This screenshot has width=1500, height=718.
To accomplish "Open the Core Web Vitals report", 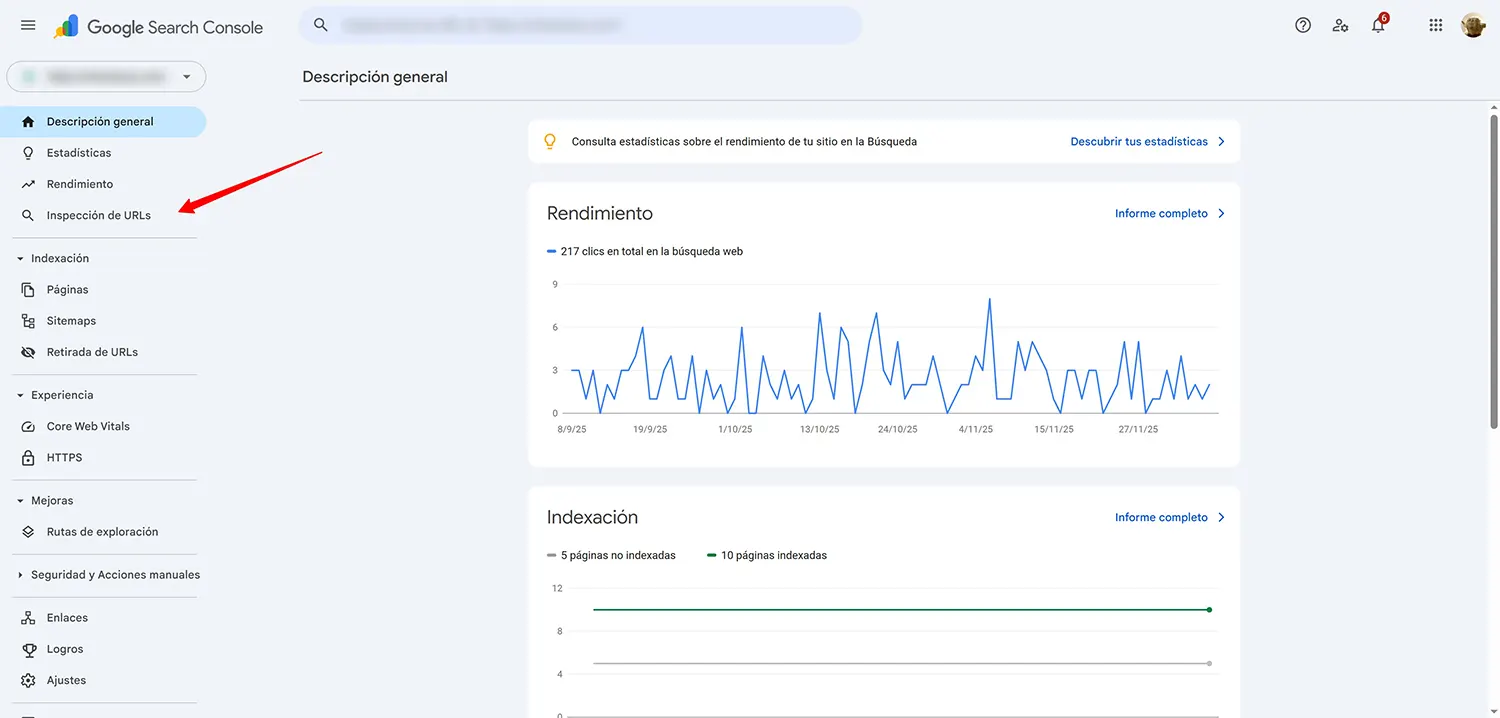I will click(x=88, y=426).
